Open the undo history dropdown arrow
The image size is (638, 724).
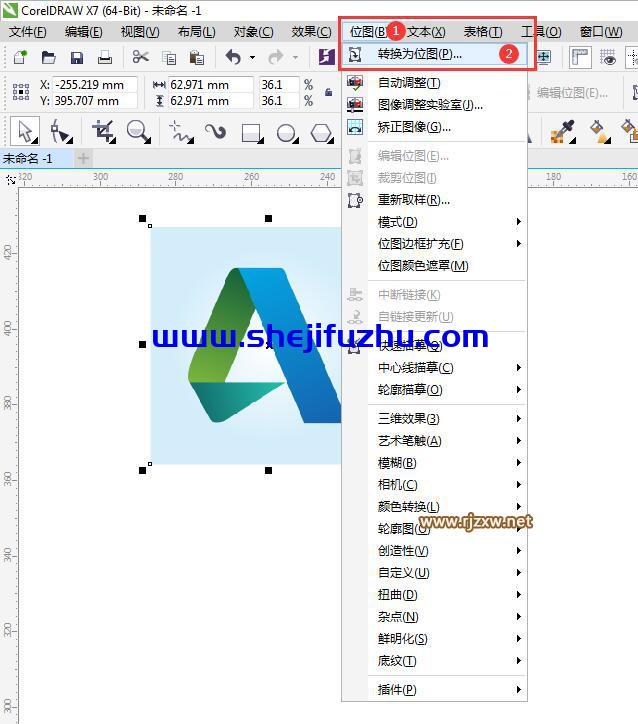pos(253,58)
